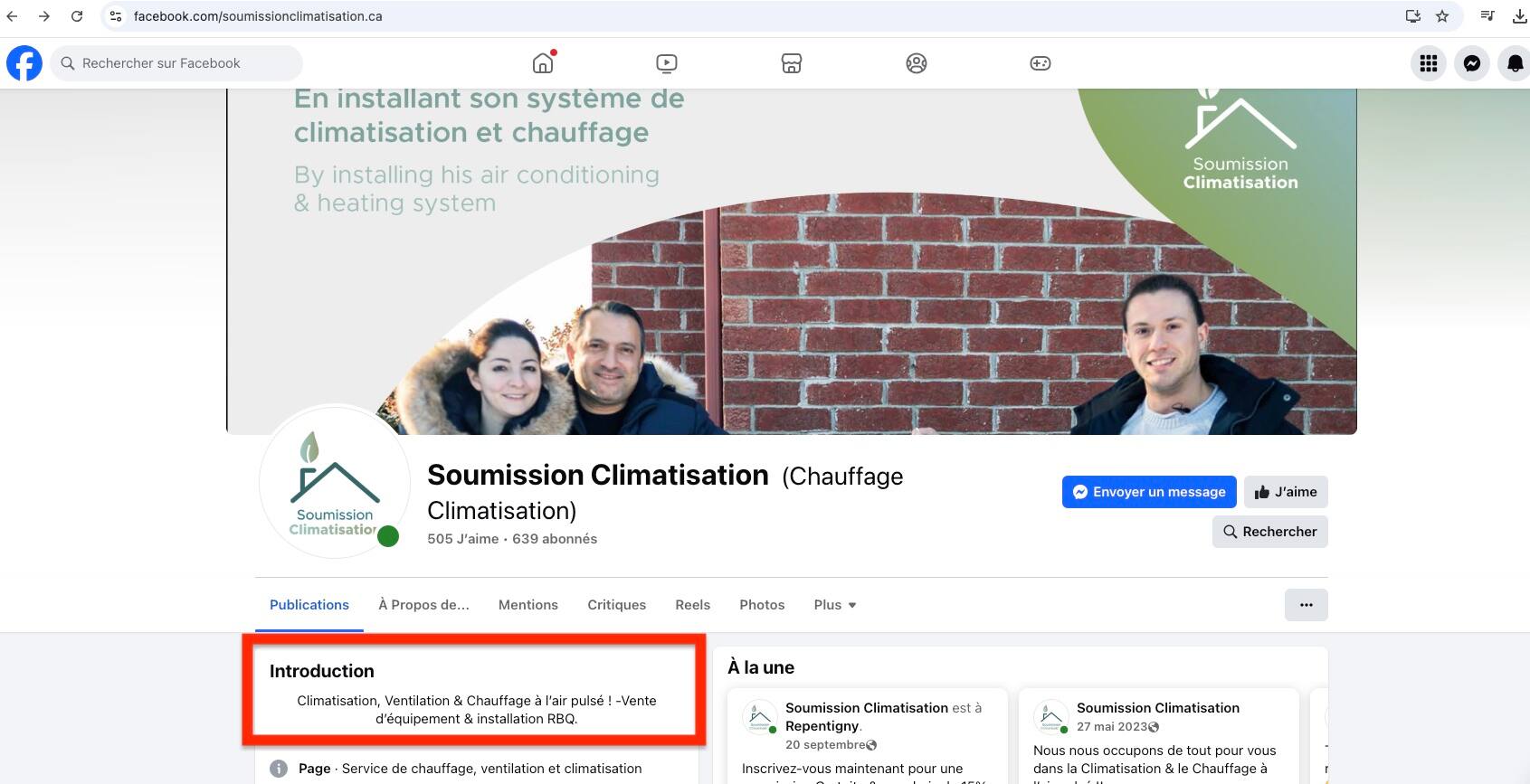Open the Mentions tab
The width and height of the screenshot is (1530, 784).
pos(527,605)
